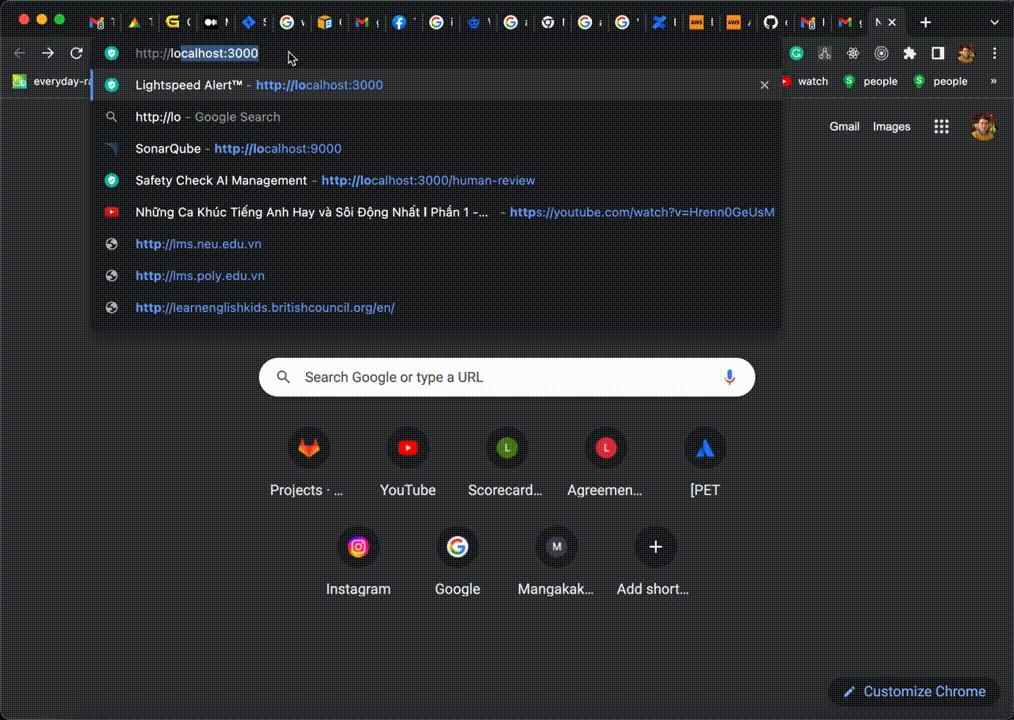Choose the 'http://lo - Google Search' suggestion

click(x=435, y=117)
